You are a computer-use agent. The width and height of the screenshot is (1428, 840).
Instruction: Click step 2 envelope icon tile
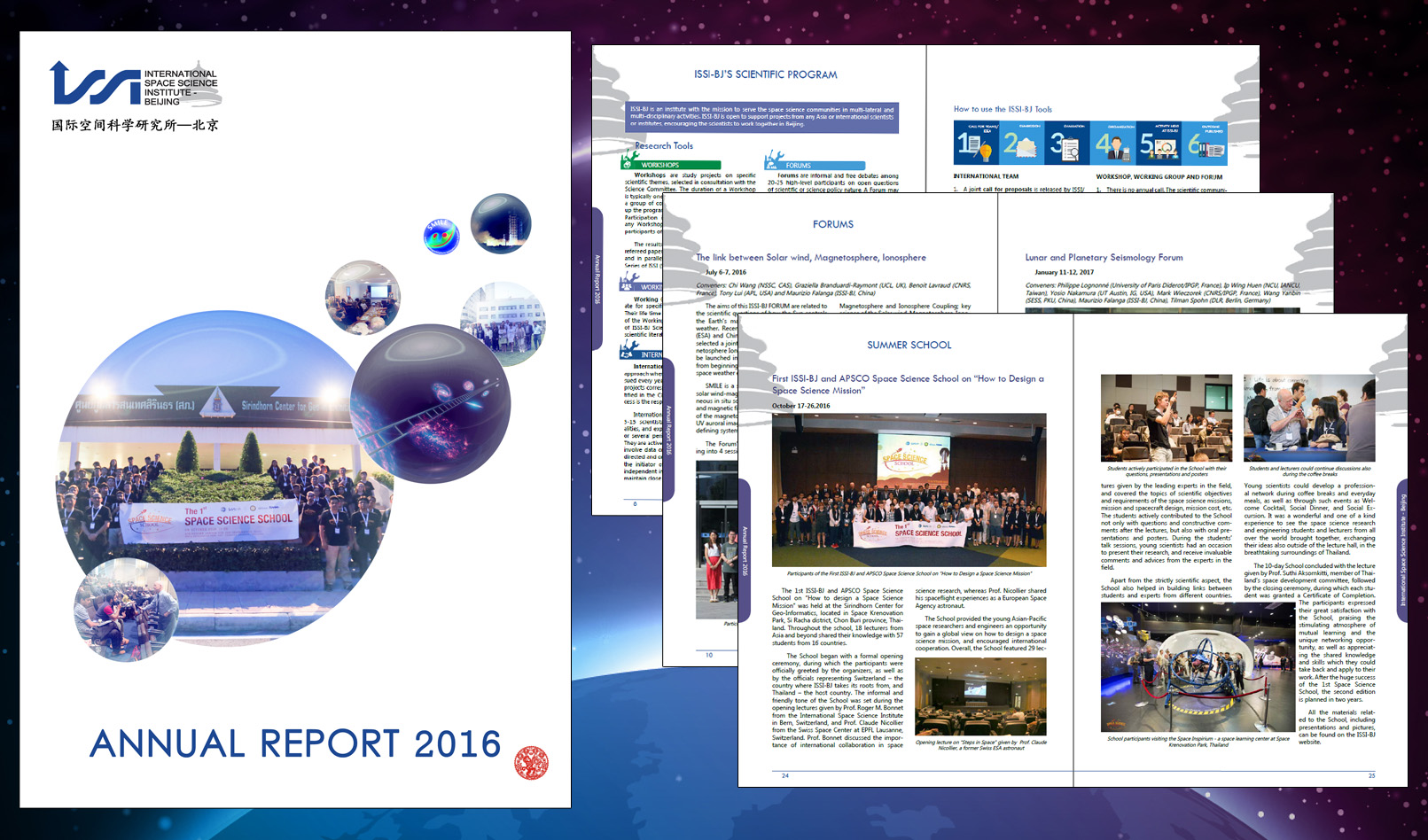[1021, 144]
